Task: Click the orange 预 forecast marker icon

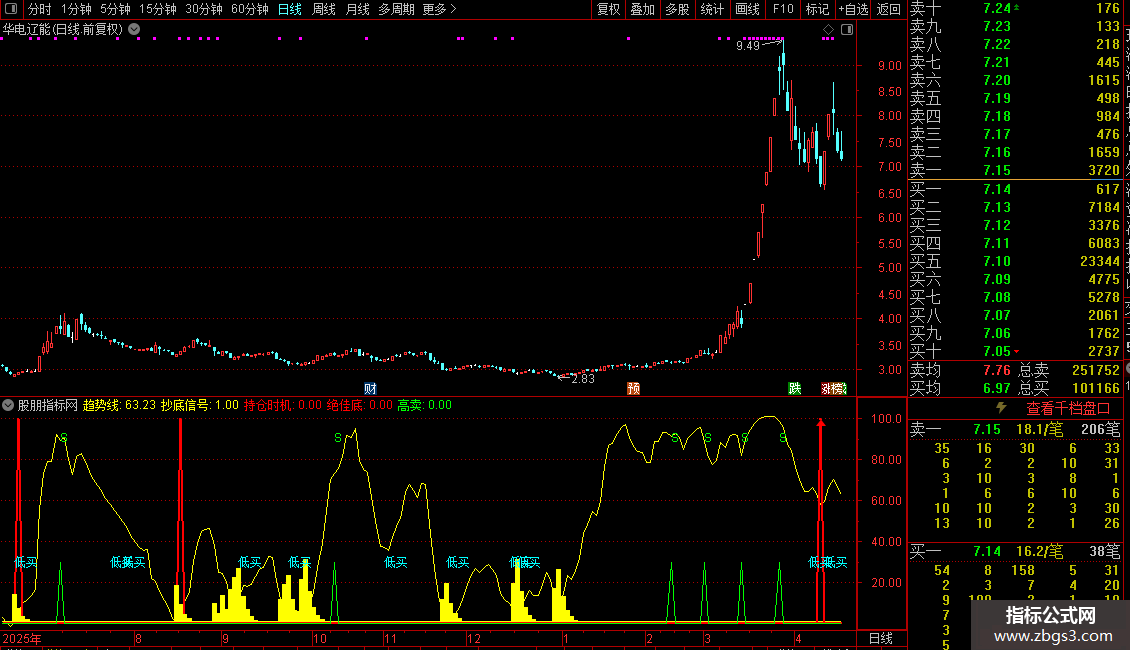Action: tap(633, 389)
